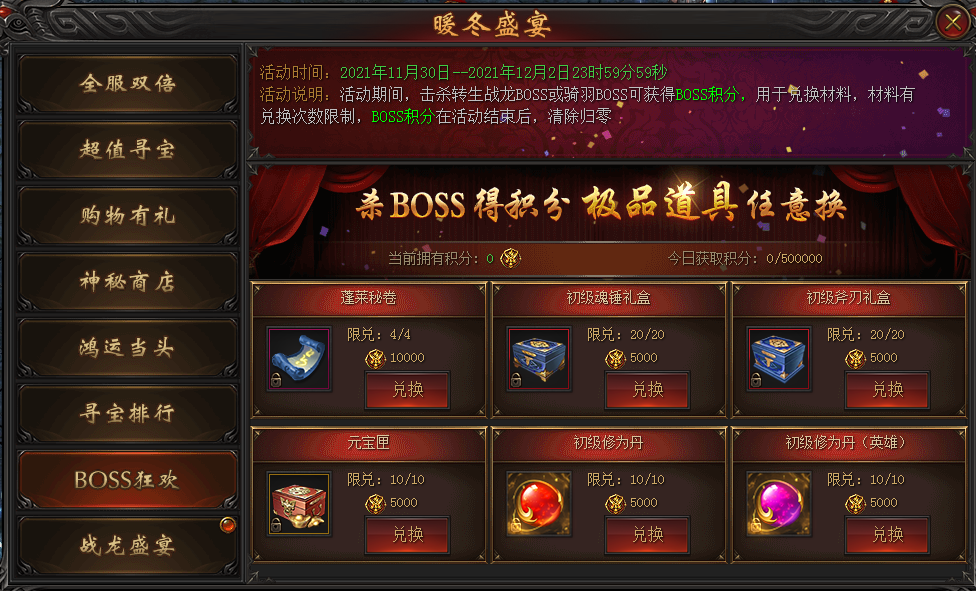Click the 蓬莱秘卷 scroll item icon
The width and height of the screenshot is (976, 591).
pos(299,359)
